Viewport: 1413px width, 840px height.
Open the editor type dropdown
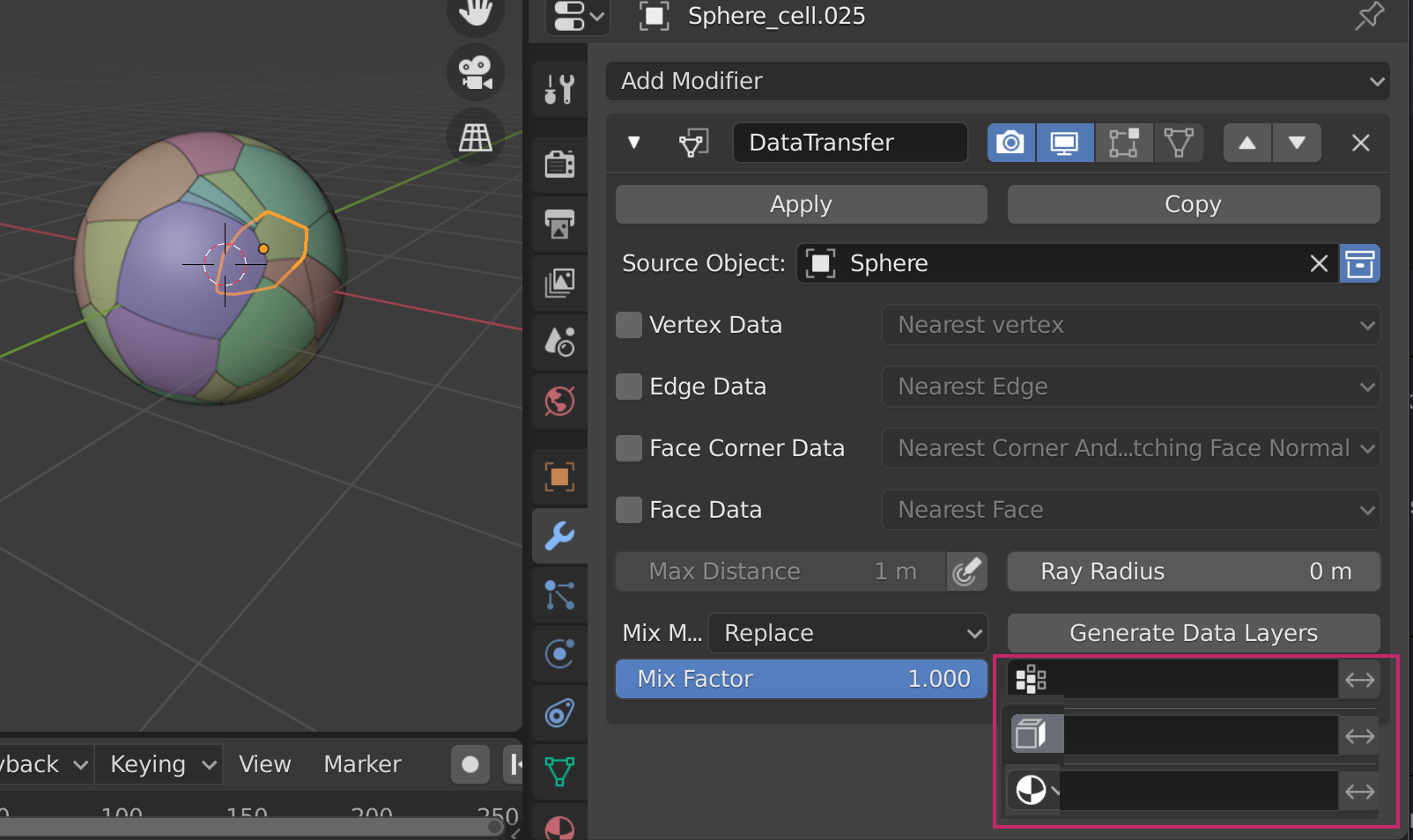579,16
